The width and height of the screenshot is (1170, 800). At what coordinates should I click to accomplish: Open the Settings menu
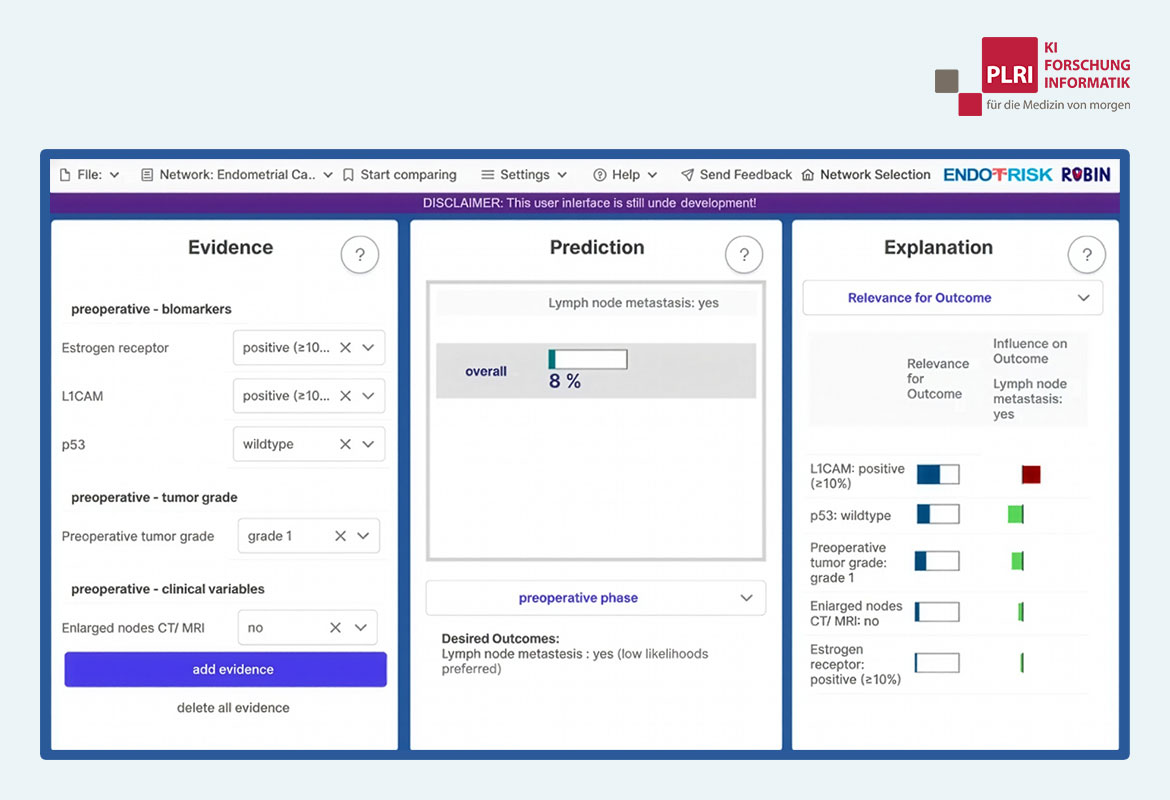coord(524,175)
